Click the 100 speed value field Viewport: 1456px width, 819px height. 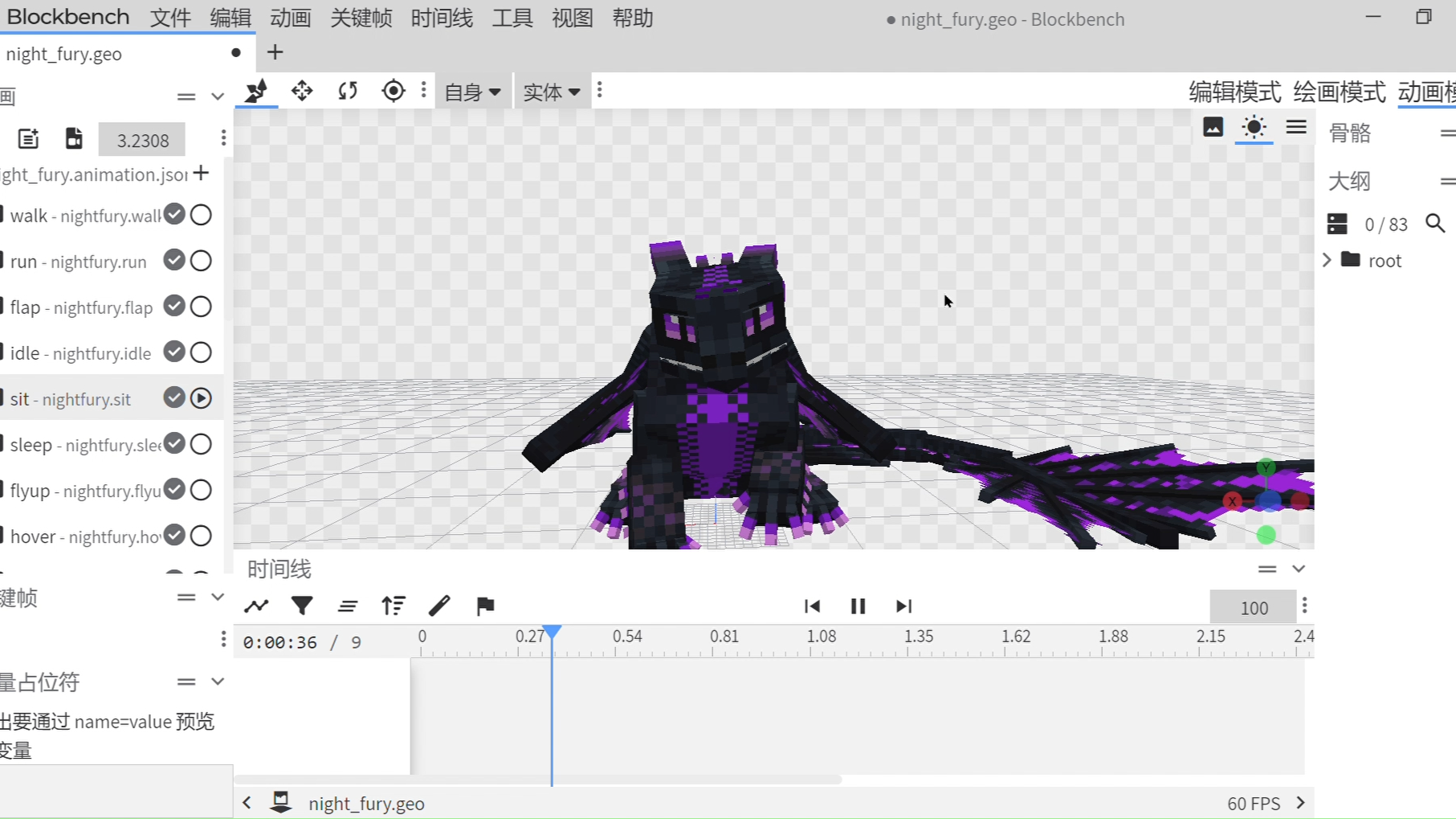pyautogui.click(x=1253, y=608)
